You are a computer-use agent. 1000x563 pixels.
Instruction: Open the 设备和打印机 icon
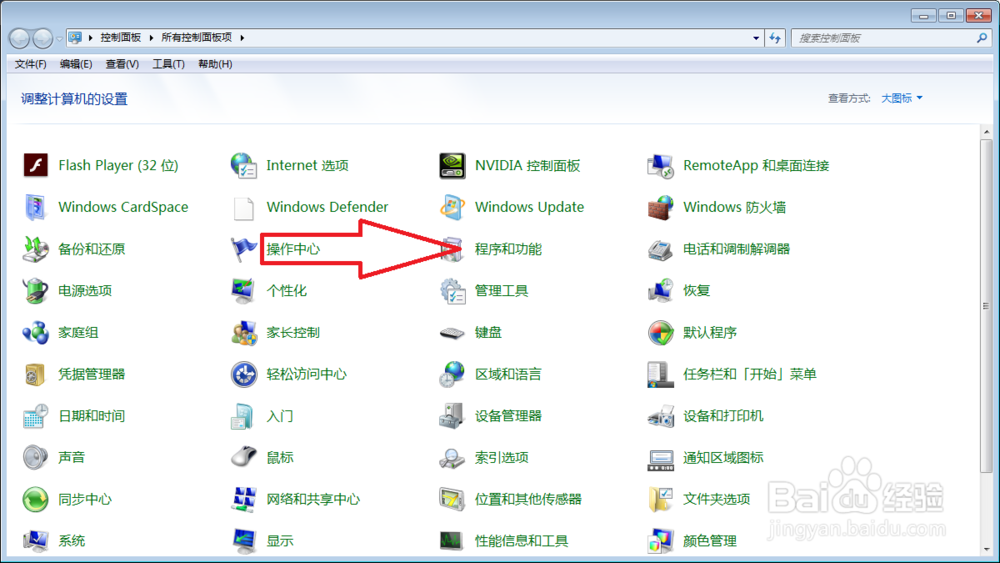pyautogui.click(x=660, y=416)
